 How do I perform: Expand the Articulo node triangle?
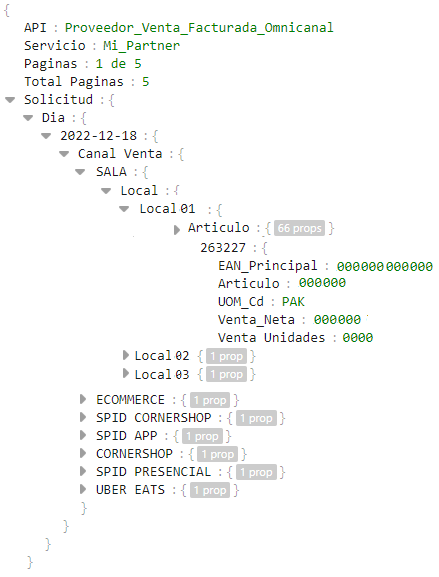point(177,230)
